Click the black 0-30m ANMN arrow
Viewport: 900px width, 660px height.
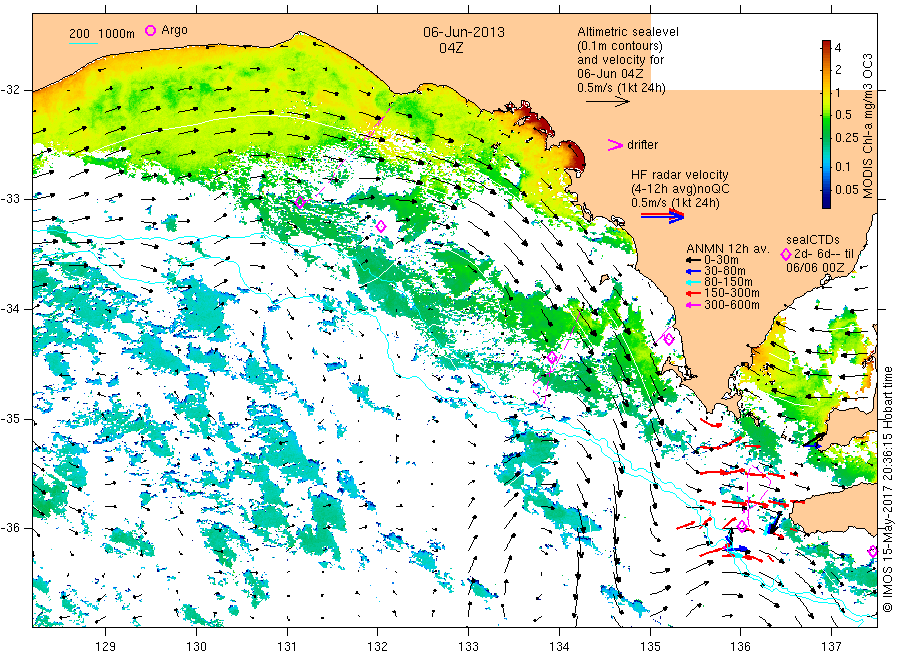point(693,260)
